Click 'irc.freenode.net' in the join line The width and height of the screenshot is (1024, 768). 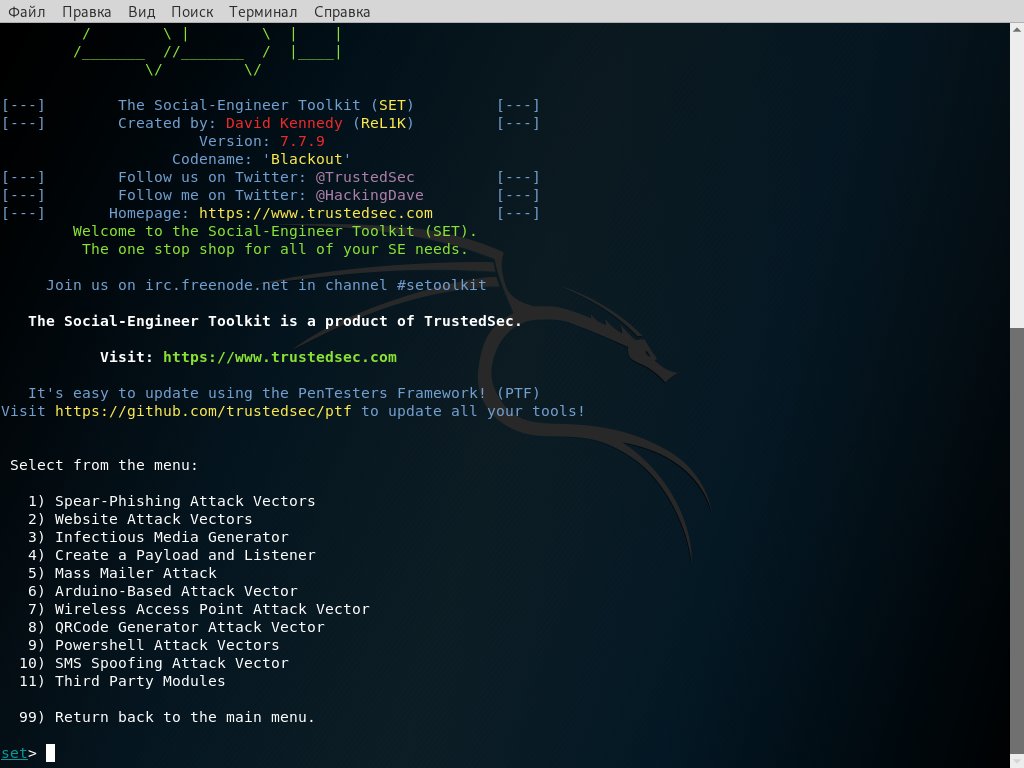click(216, 285)
